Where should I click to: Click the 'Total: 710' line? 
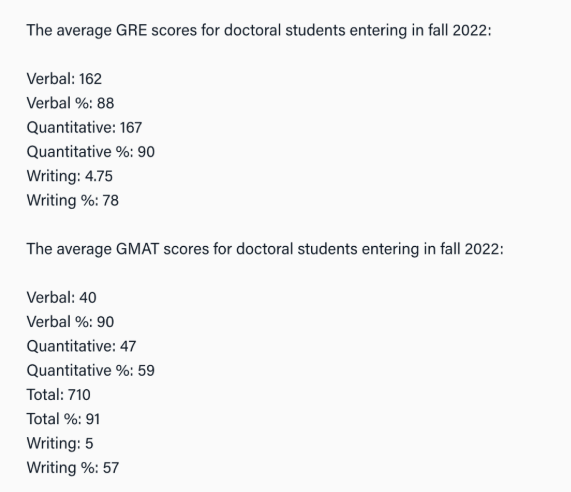(59, 395)
